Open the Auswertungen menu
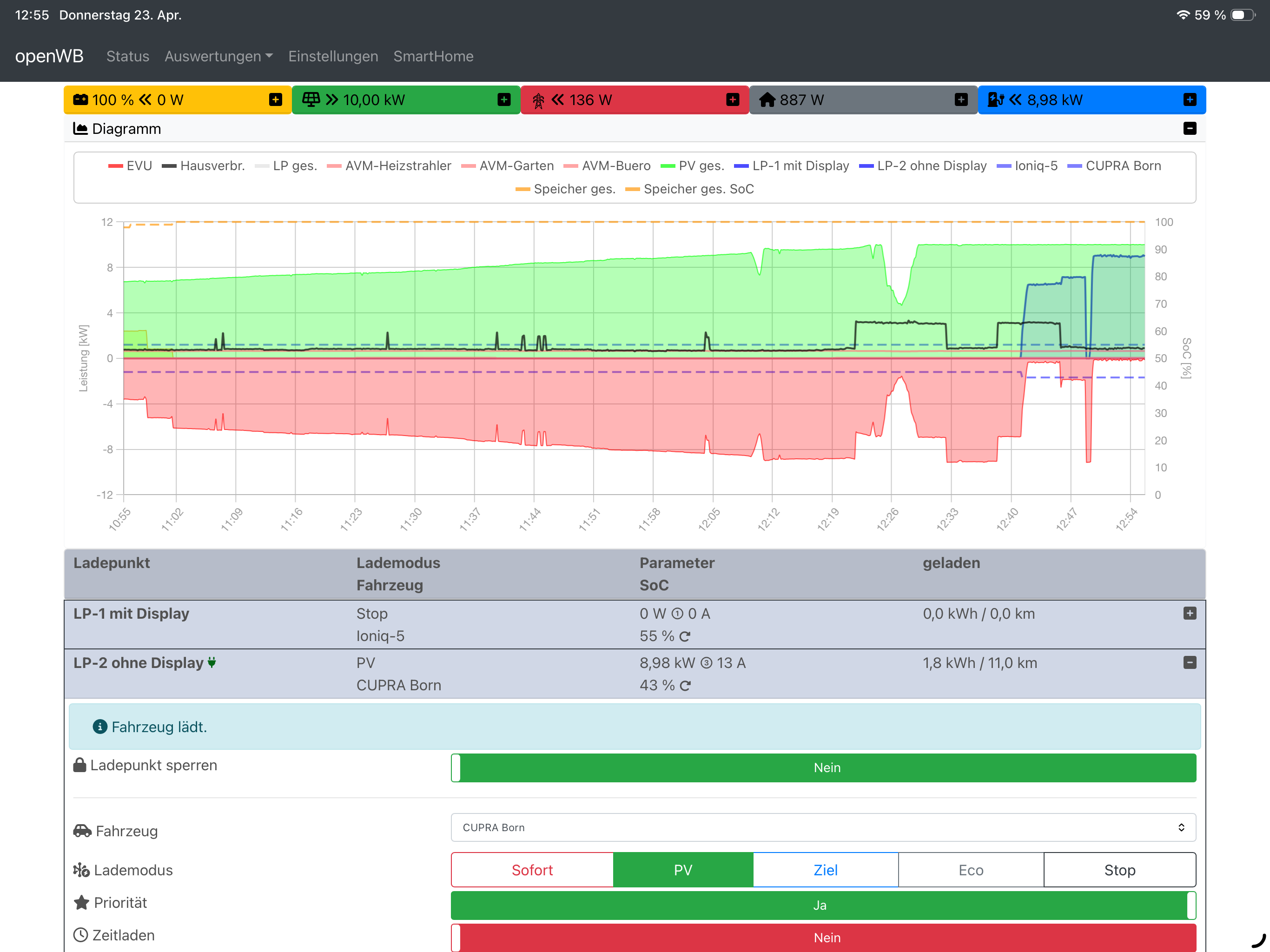Viewport: 1270px width, 952px height. [218, 56]
